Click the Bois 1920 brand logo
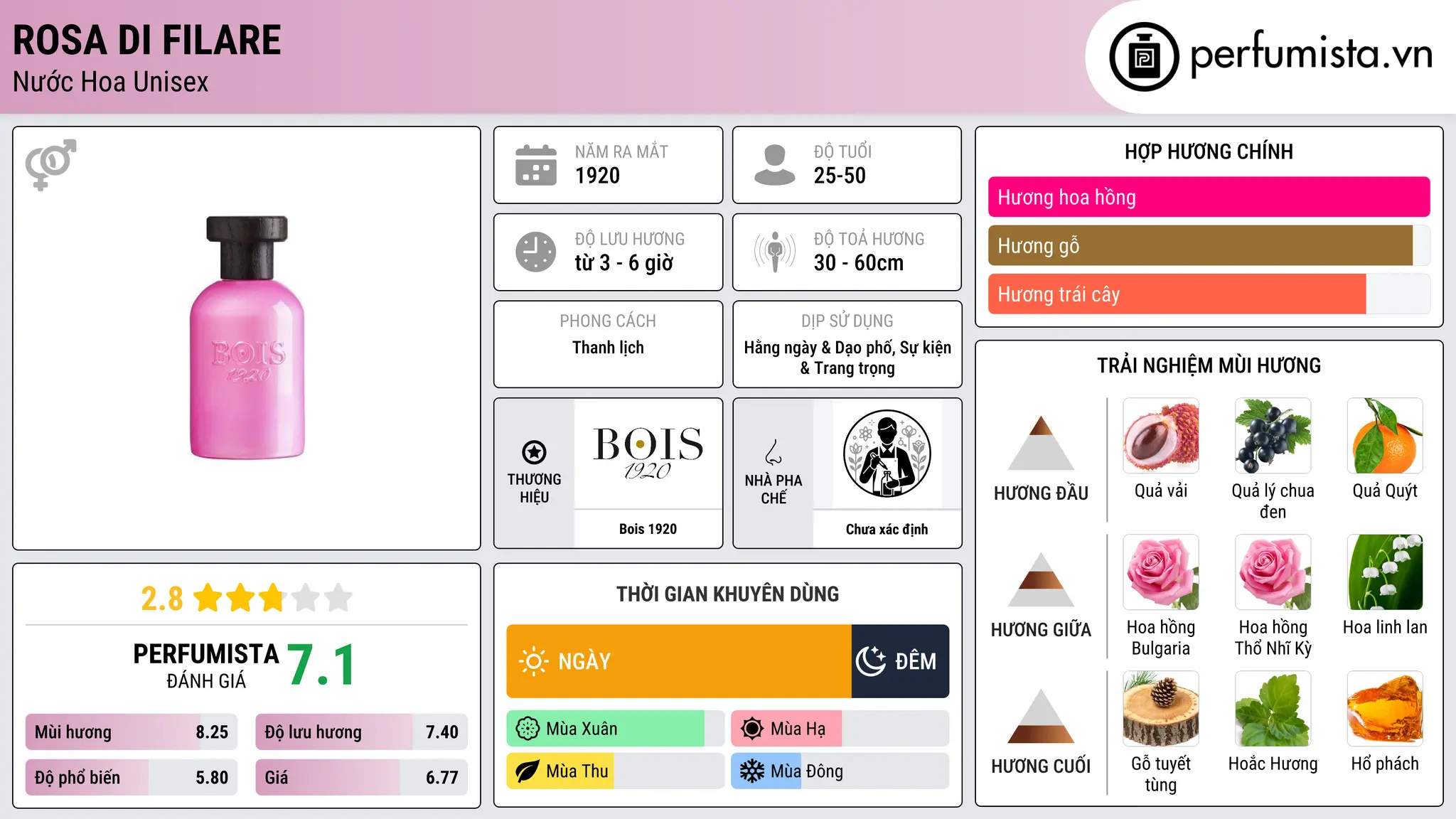Image resolution: width=1456 pixels, height=819 pixels. point(648,453)
